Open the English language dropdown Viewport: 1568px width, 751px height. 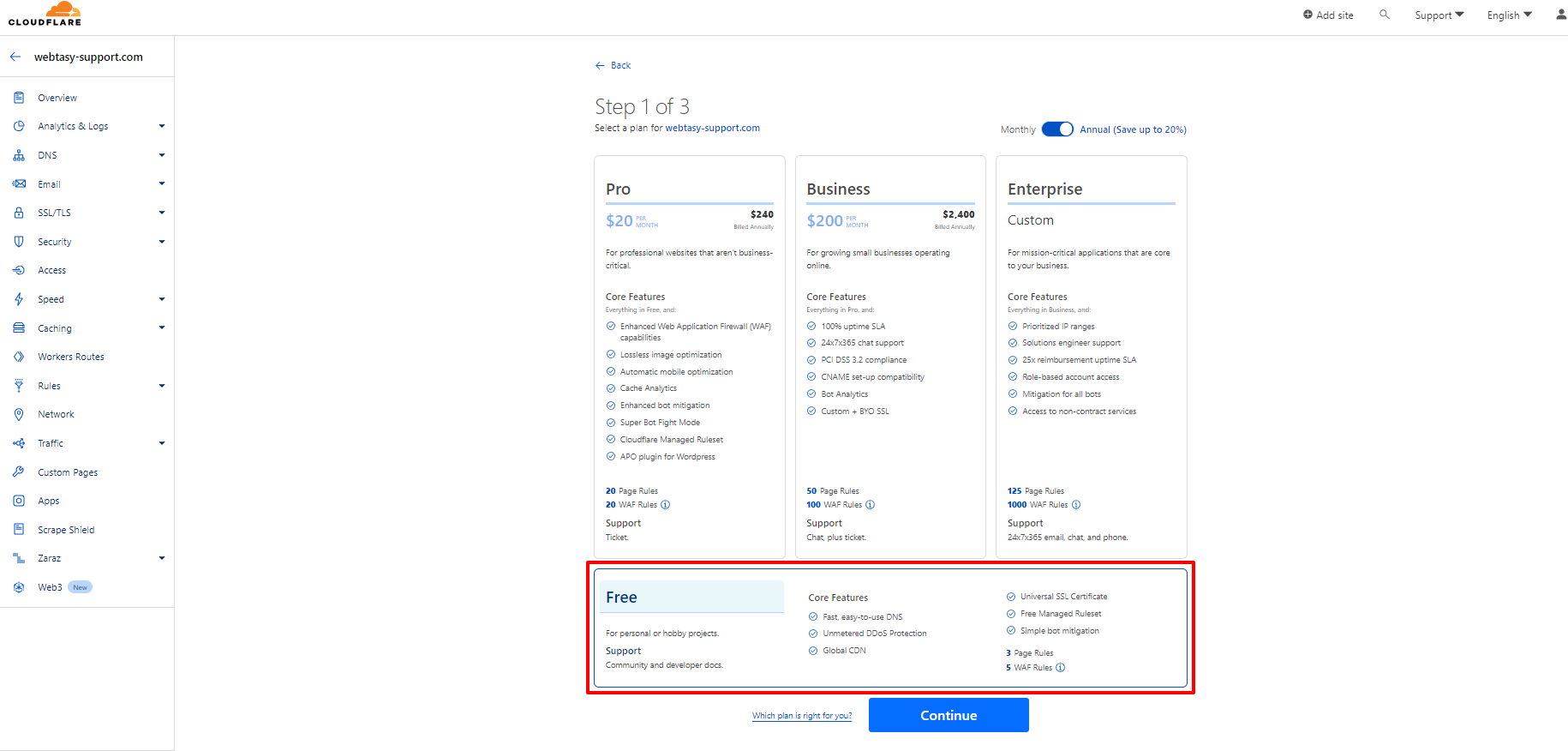click(x=1510, y=15)
